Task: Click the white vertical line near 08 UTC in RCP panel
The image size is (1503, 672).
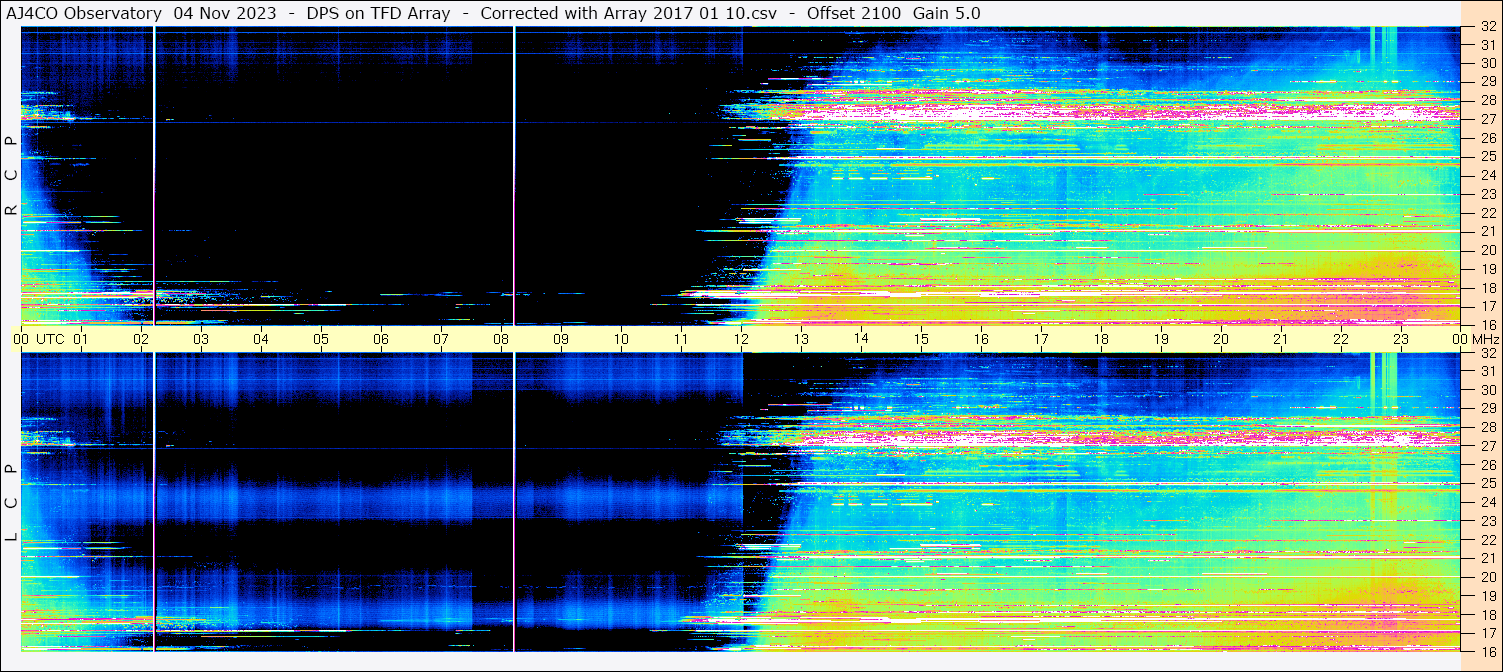Action: click(514, 170)
